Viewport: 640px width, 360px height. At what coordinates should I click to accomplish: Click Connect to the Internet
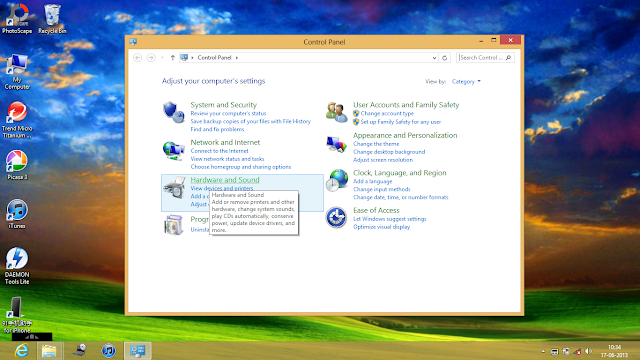pos(219,151)
